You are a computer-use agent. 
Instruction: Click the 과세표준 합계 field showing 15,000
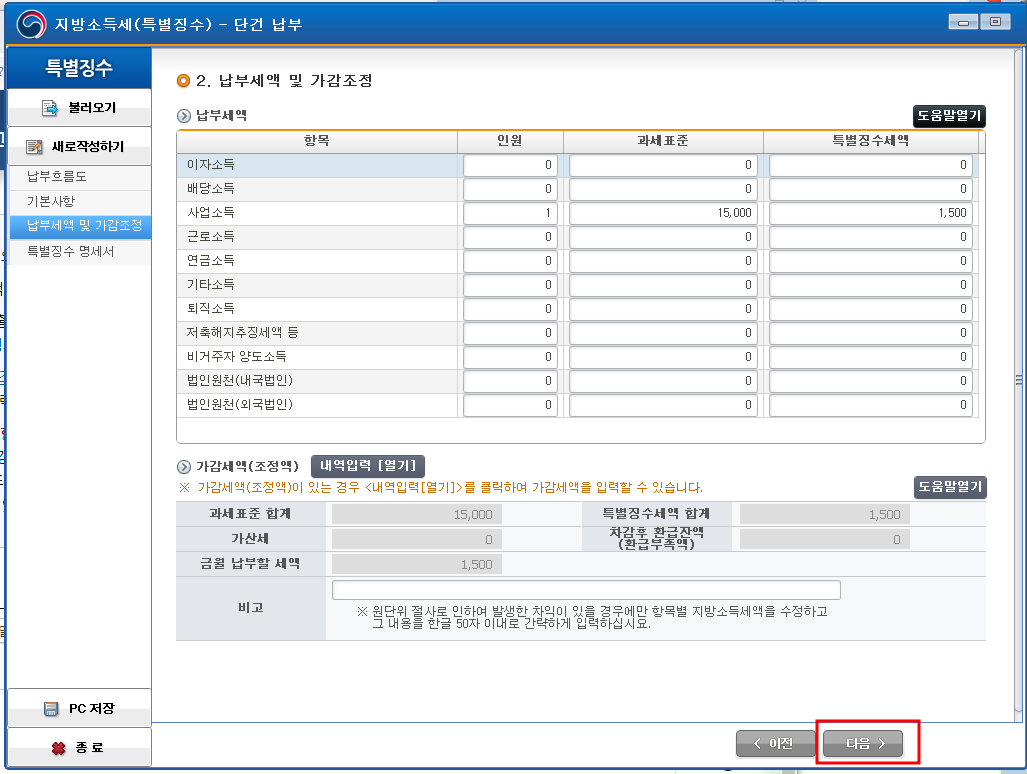tap(417, 515)
